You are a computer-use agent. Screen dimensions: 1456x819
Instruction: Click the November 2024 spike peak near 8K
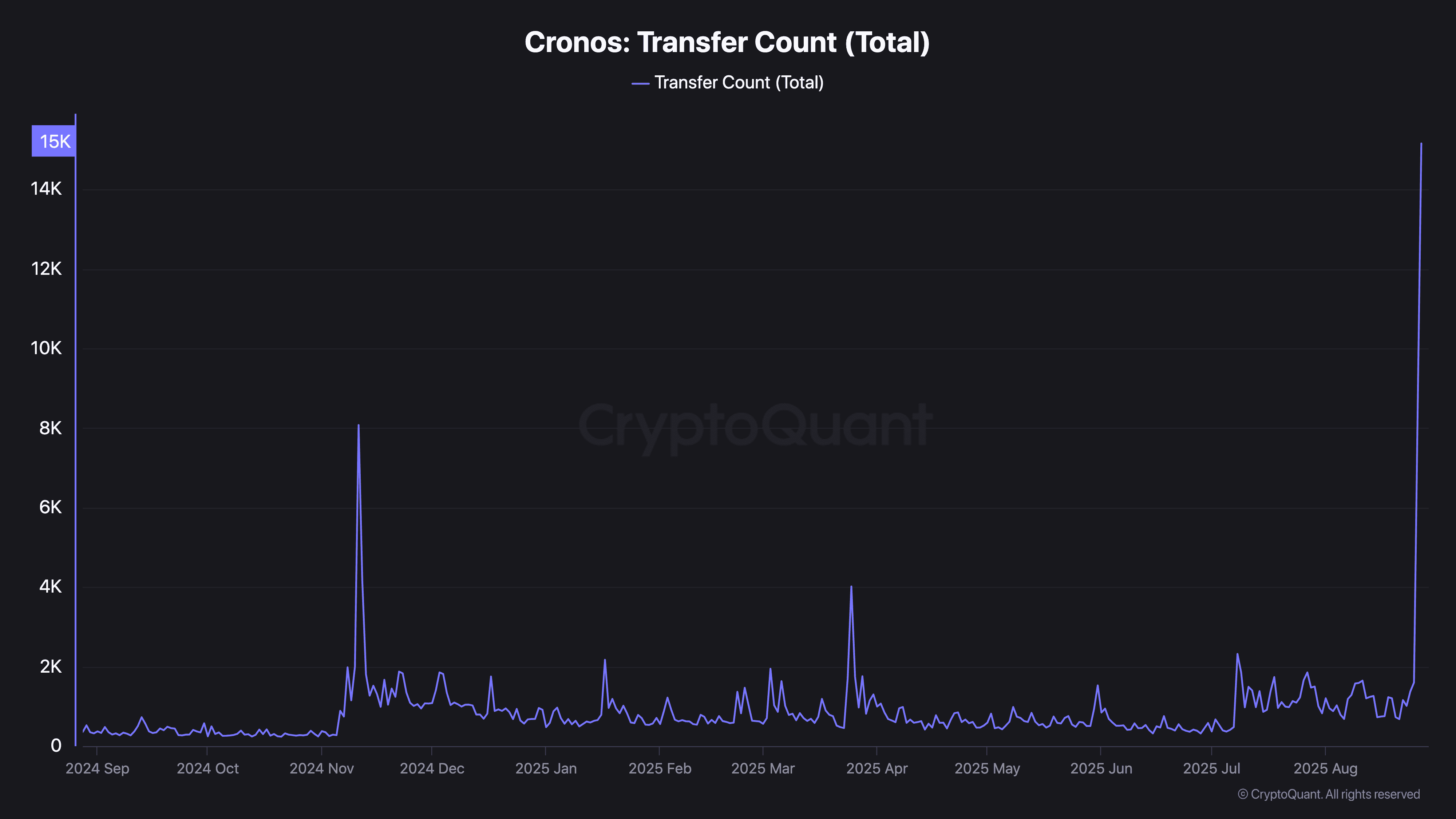(358, 426)
